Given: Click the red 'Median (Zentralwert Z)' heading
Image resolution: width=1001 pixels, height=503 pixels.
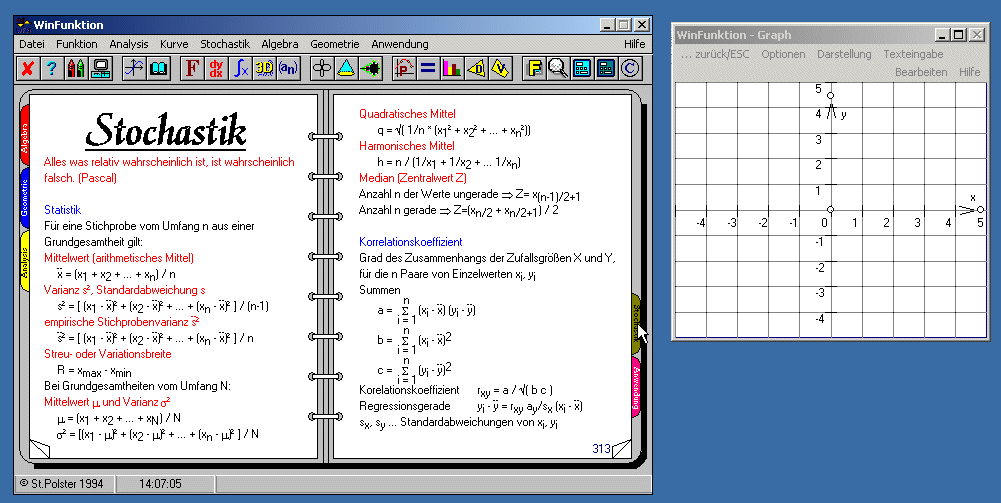Looking at the screenshot, I should (413, 178).
